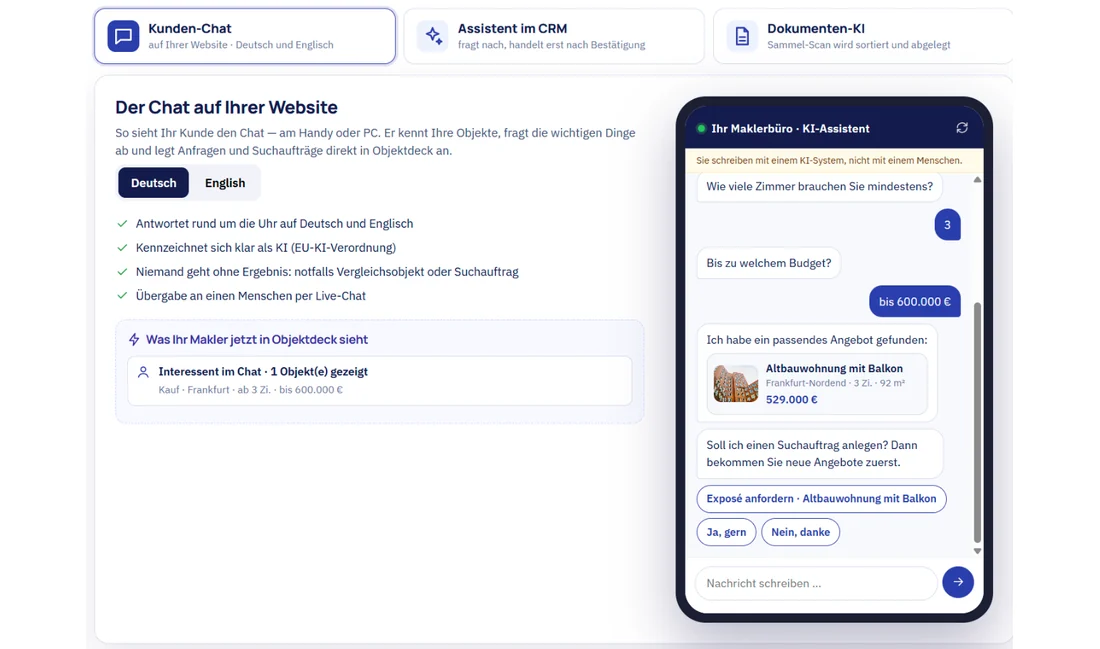Click checkmark beside Übergabe an einen Menschen

coord(122,296)
